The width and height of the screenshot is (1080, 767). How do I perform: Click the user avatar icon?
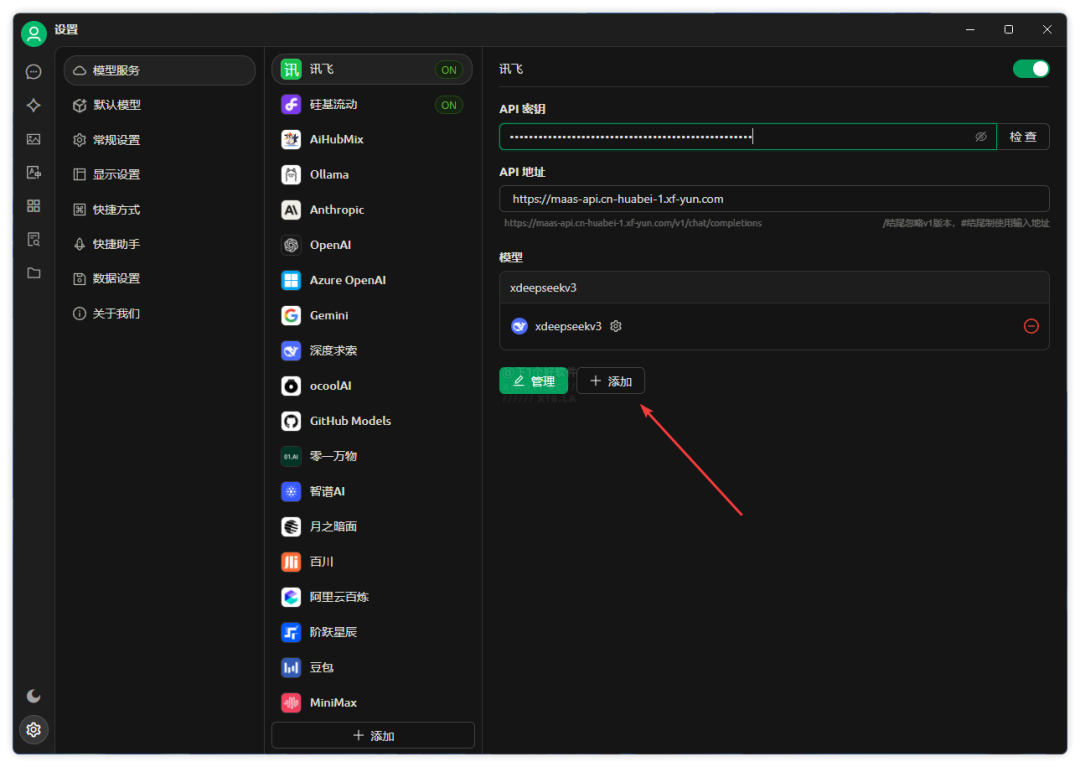pyautogui.click(x=34, y=33)
